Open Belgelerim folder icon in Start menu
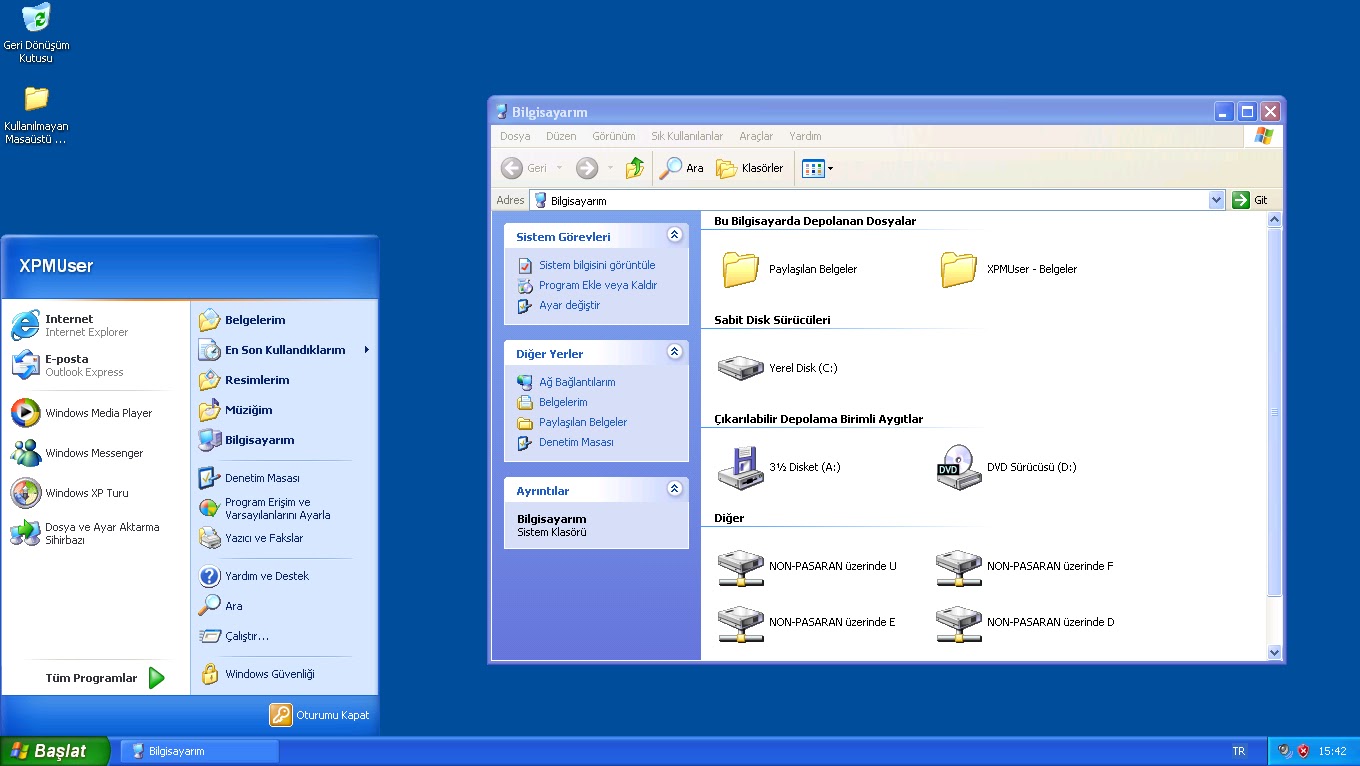 pos(209,320)
